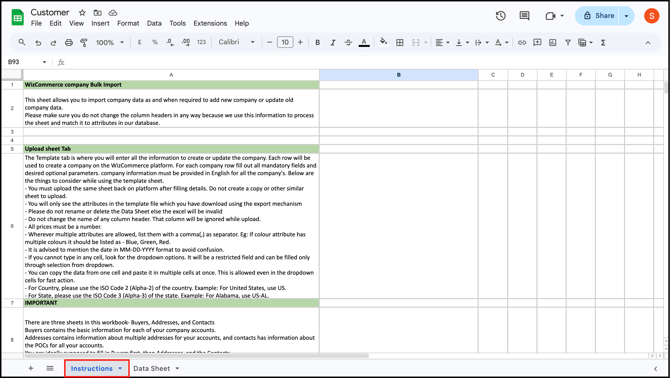Open Google account avatar S
670x378 pixels.
pos(652,16)
